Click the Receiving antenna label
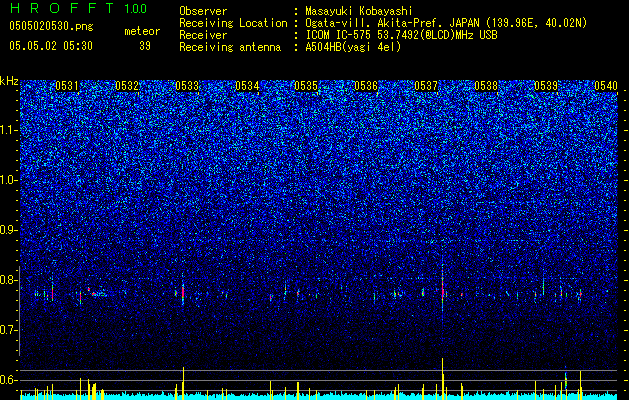 (x=230, y=47)
